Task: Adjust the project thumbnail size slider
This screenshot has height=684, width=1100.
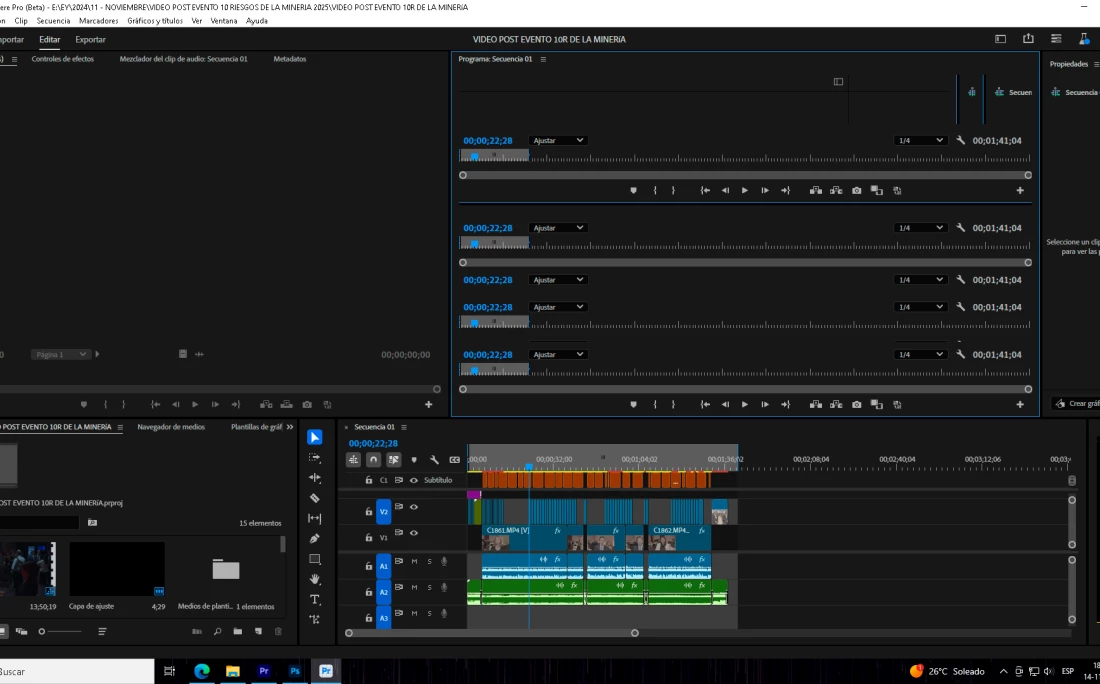Action: point(42,632)
